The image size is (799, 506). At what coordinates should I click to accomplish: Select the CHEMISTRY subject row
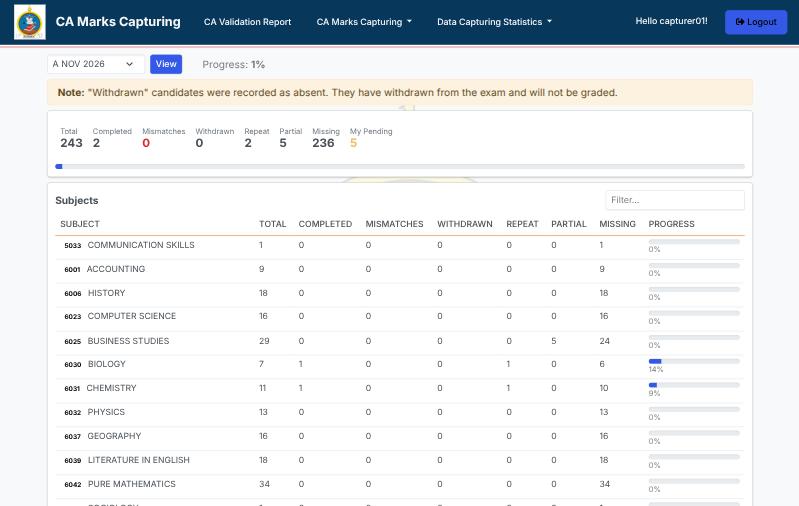pos(400,390)
